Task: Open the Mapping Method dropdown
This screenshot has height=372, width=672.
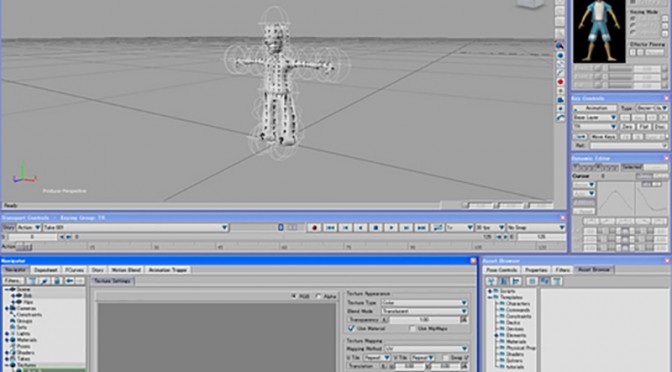Action: click(426, 349)
